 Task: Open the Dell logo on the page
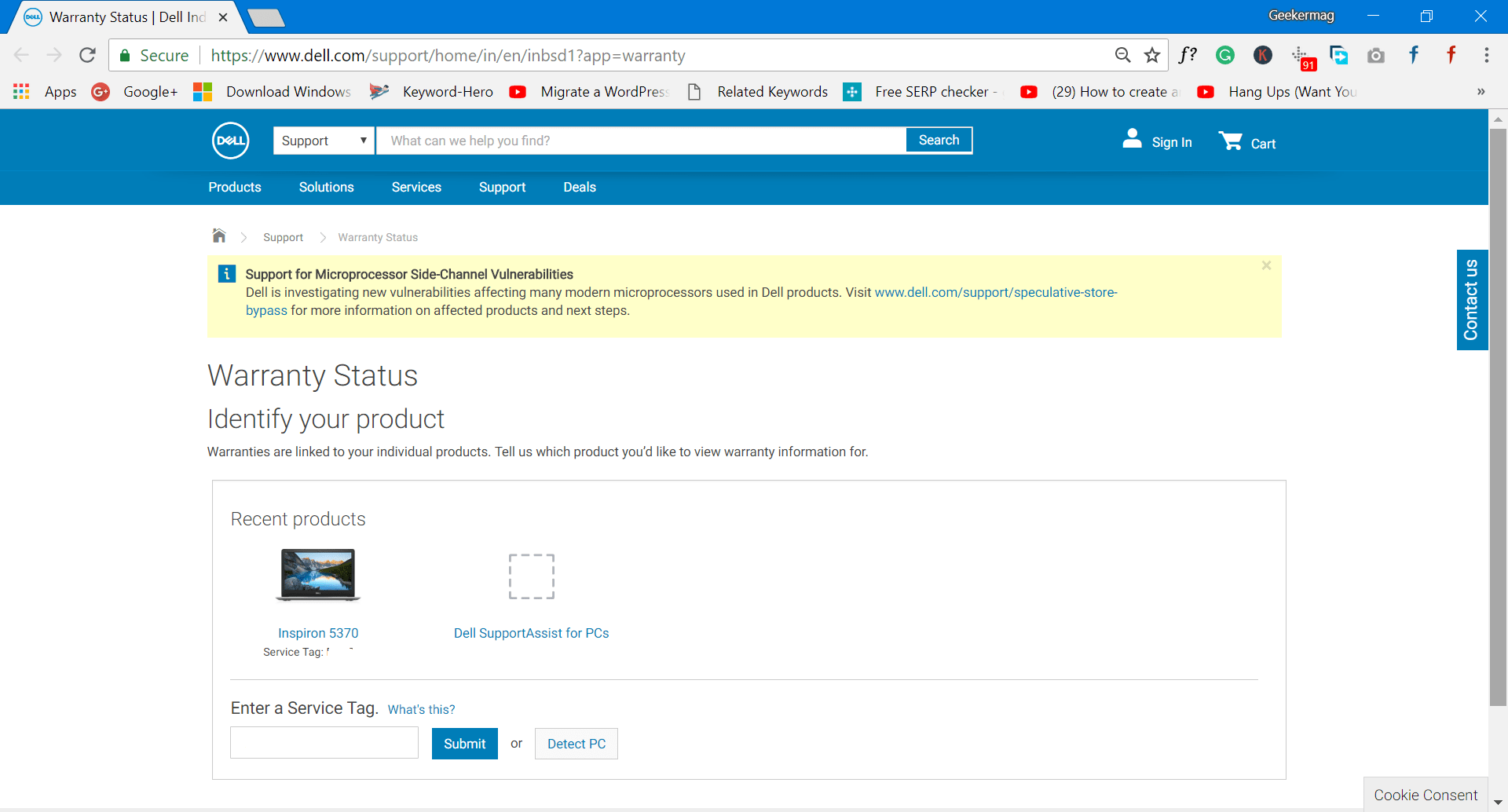(229, 141)
